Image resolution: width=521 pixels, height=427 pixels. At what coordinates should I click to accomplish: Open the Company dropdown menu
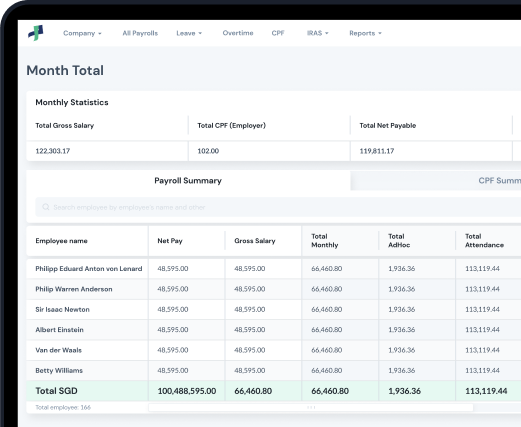tap(82, 33)
